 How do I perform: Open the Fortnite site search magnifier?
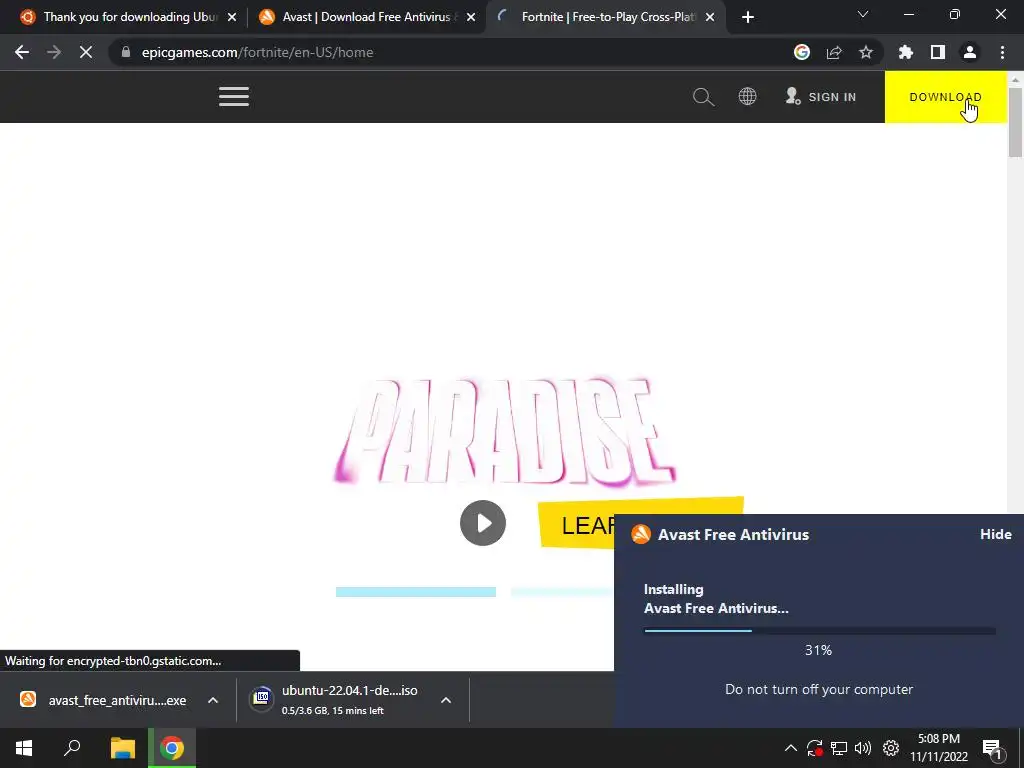tap(703, 97)
